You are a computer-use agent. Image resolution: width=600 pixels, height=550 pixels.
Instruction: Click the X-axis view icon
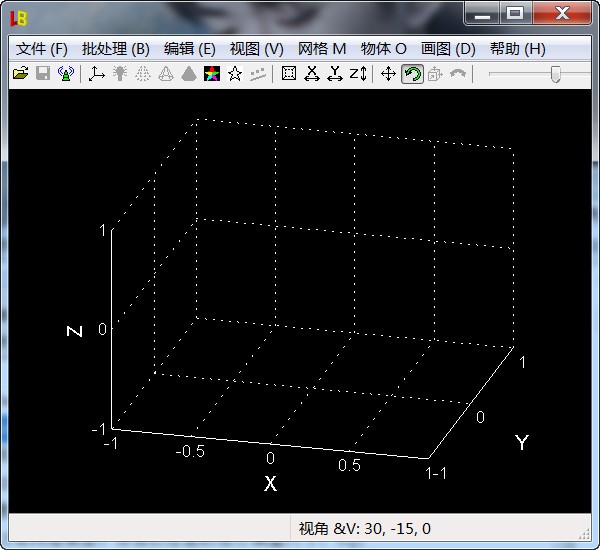(x=312, y=74)
